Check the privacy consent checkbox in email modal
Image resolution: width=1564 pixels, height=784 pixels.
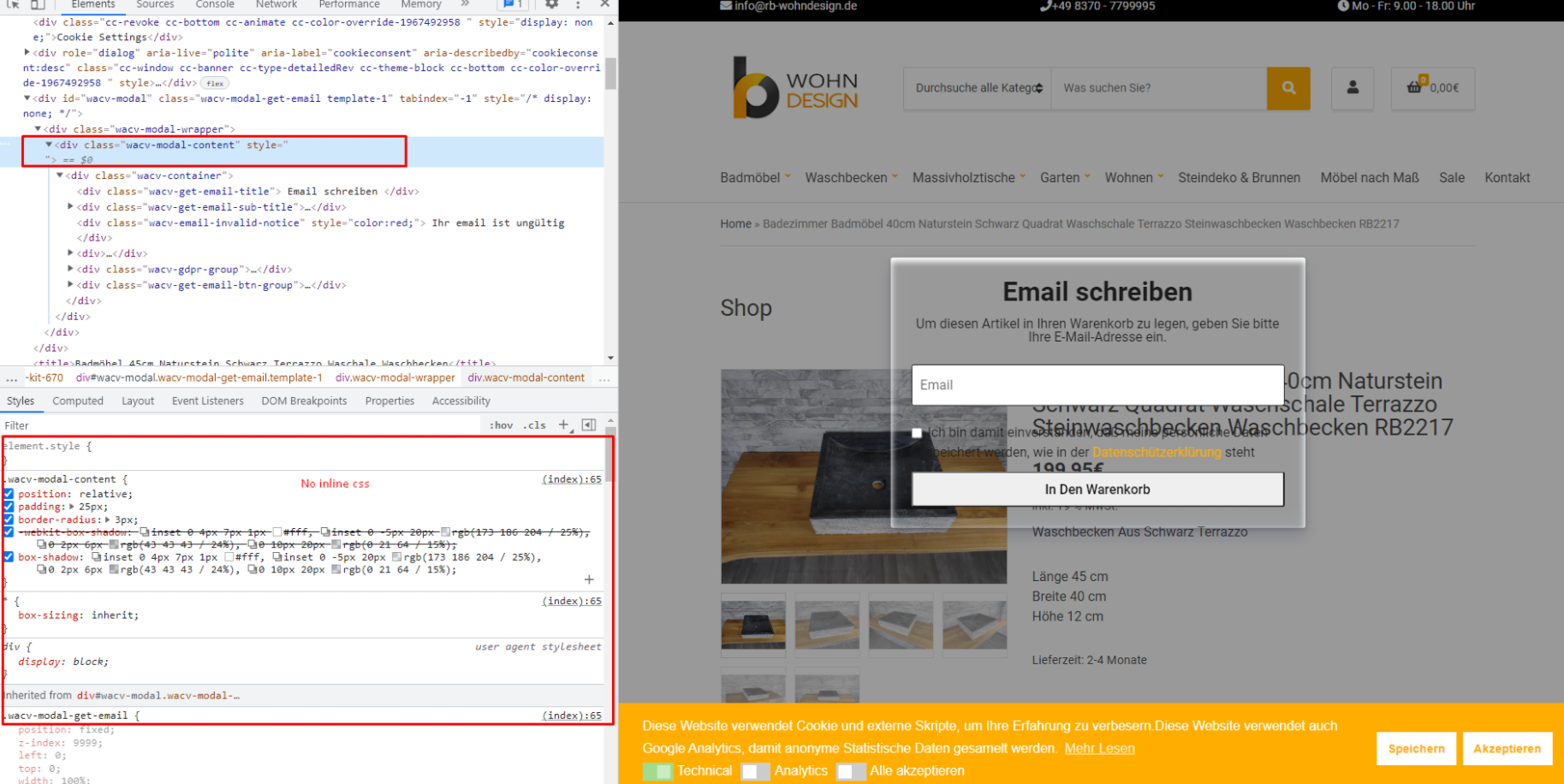[x=917, y=433]
